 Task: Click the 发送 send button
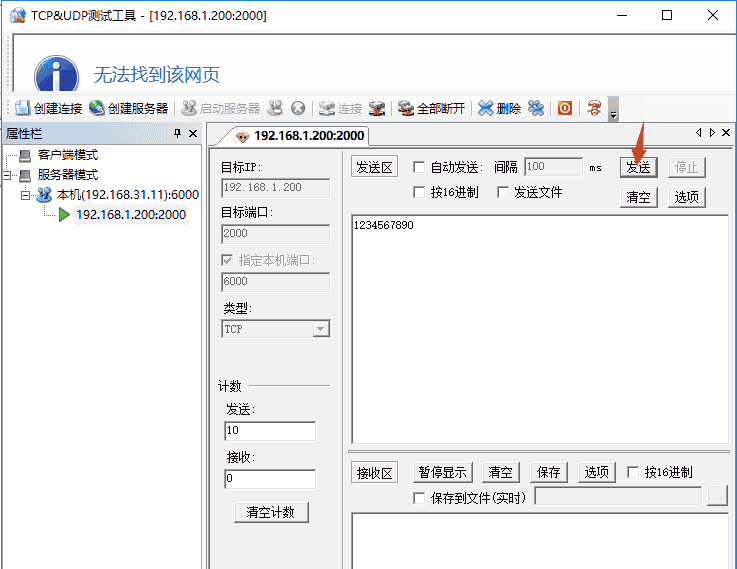click(x=638, y=167)
